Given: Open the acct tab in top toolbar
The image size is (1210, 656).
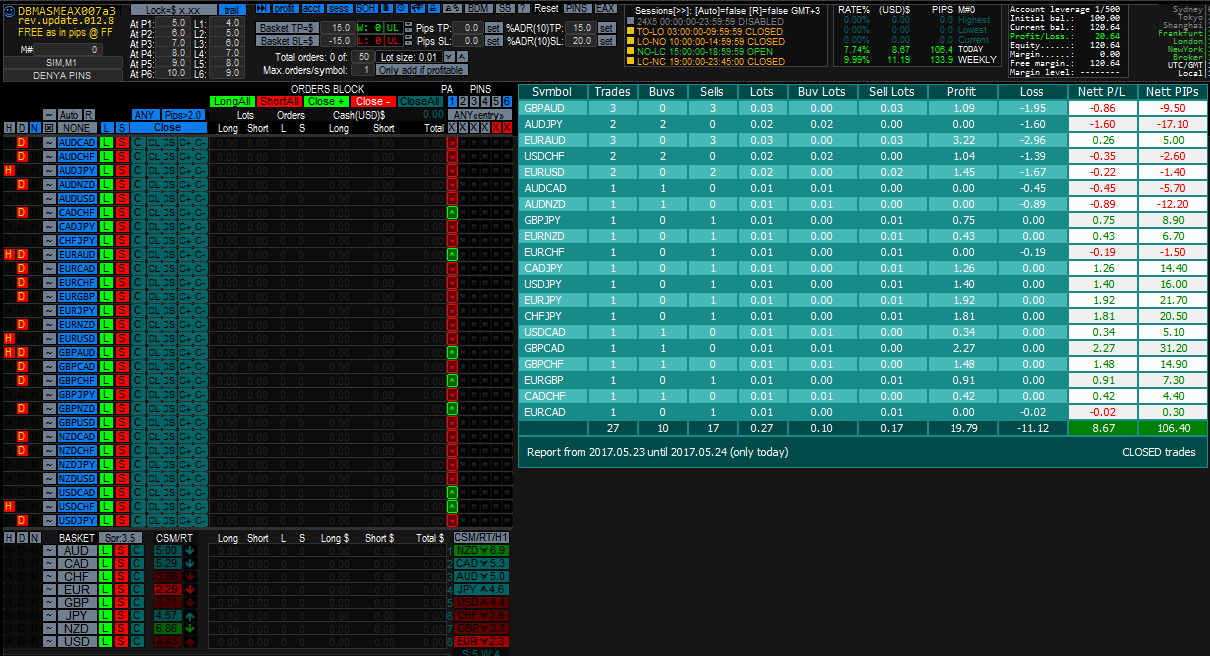Looking at the screenshot, I should tap(313, 8).
